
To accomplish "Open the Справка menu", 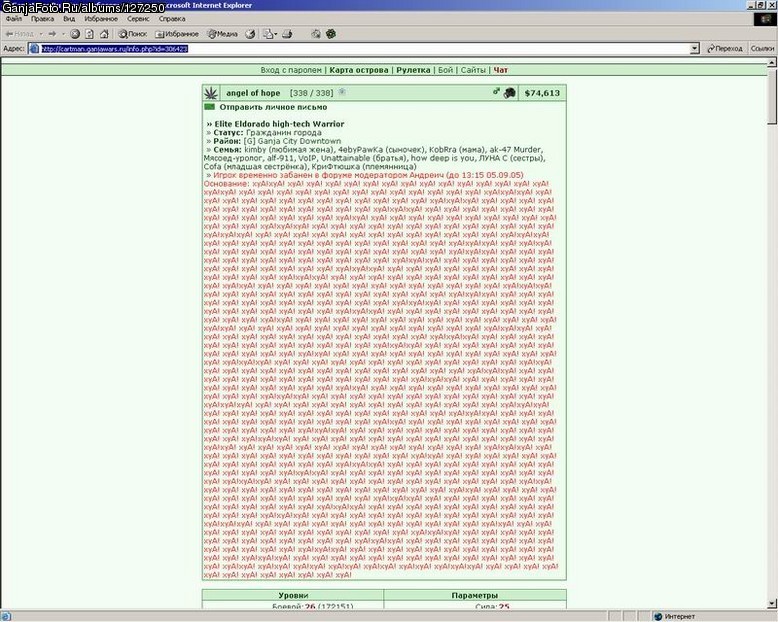I will (x=172, y=19).
